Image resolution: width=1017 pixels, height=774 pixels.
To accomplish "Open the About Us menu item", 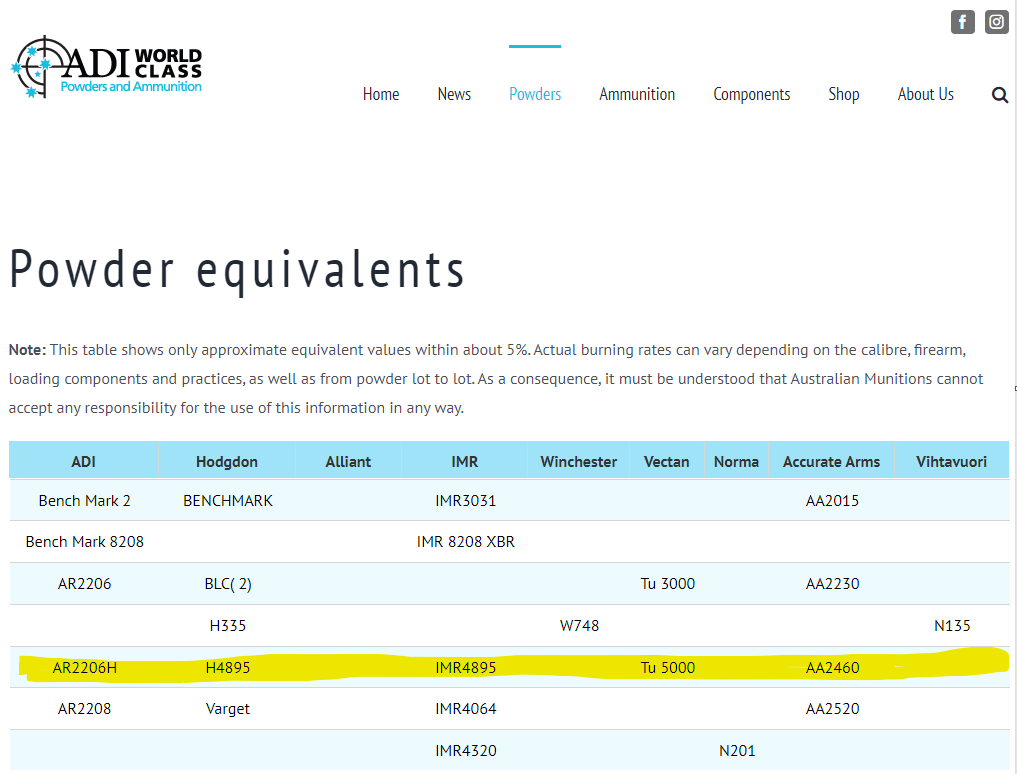I will (926, 94).
